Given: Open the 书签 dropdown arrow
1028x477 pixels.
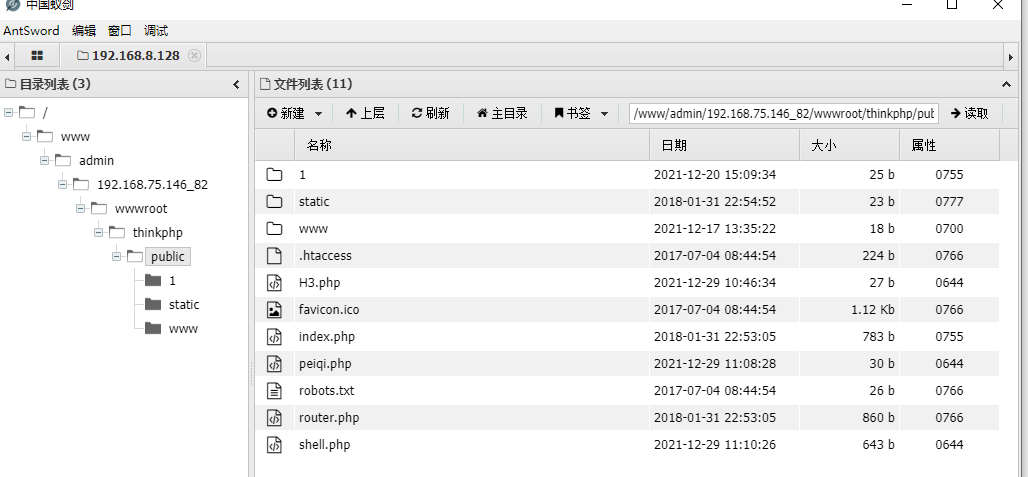Looking at the screenshot, I should [x=604, y=114].
